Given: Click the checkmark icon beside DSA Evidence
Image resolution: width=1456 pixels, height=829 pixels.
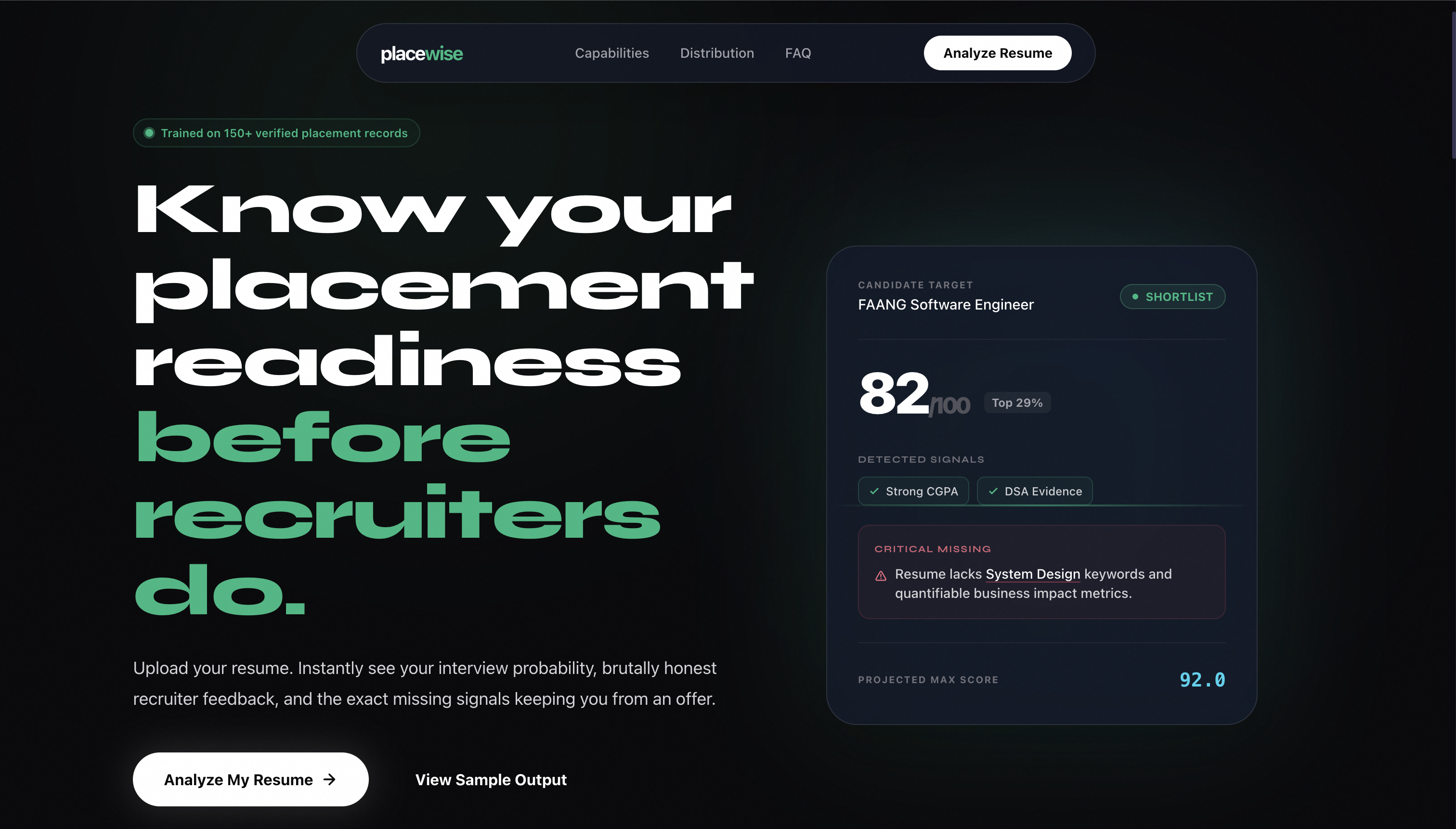Looking at the screenshot, I should pos(993,491).
